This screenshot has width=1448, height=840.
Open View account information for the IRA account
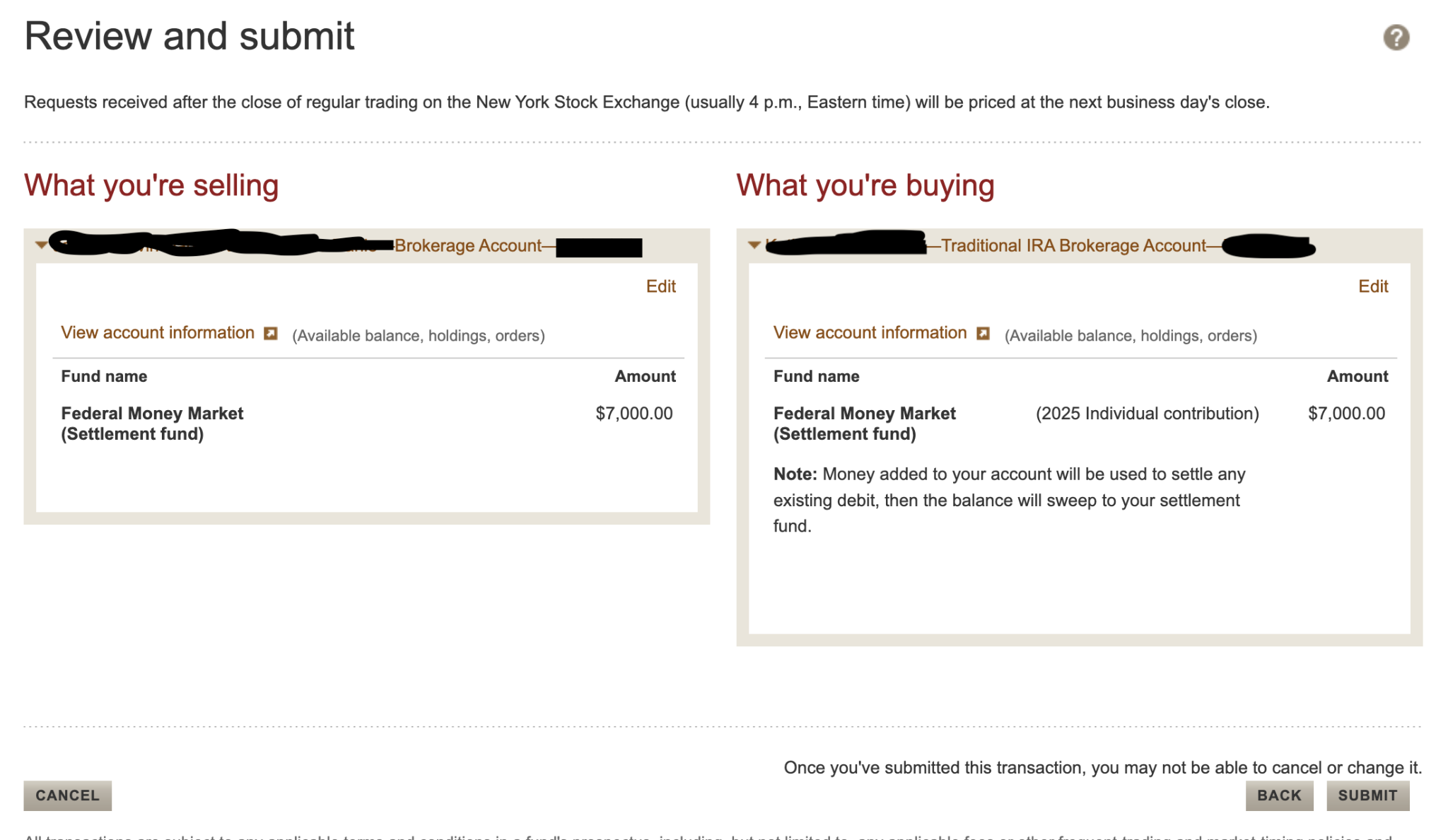click(870, 332)
